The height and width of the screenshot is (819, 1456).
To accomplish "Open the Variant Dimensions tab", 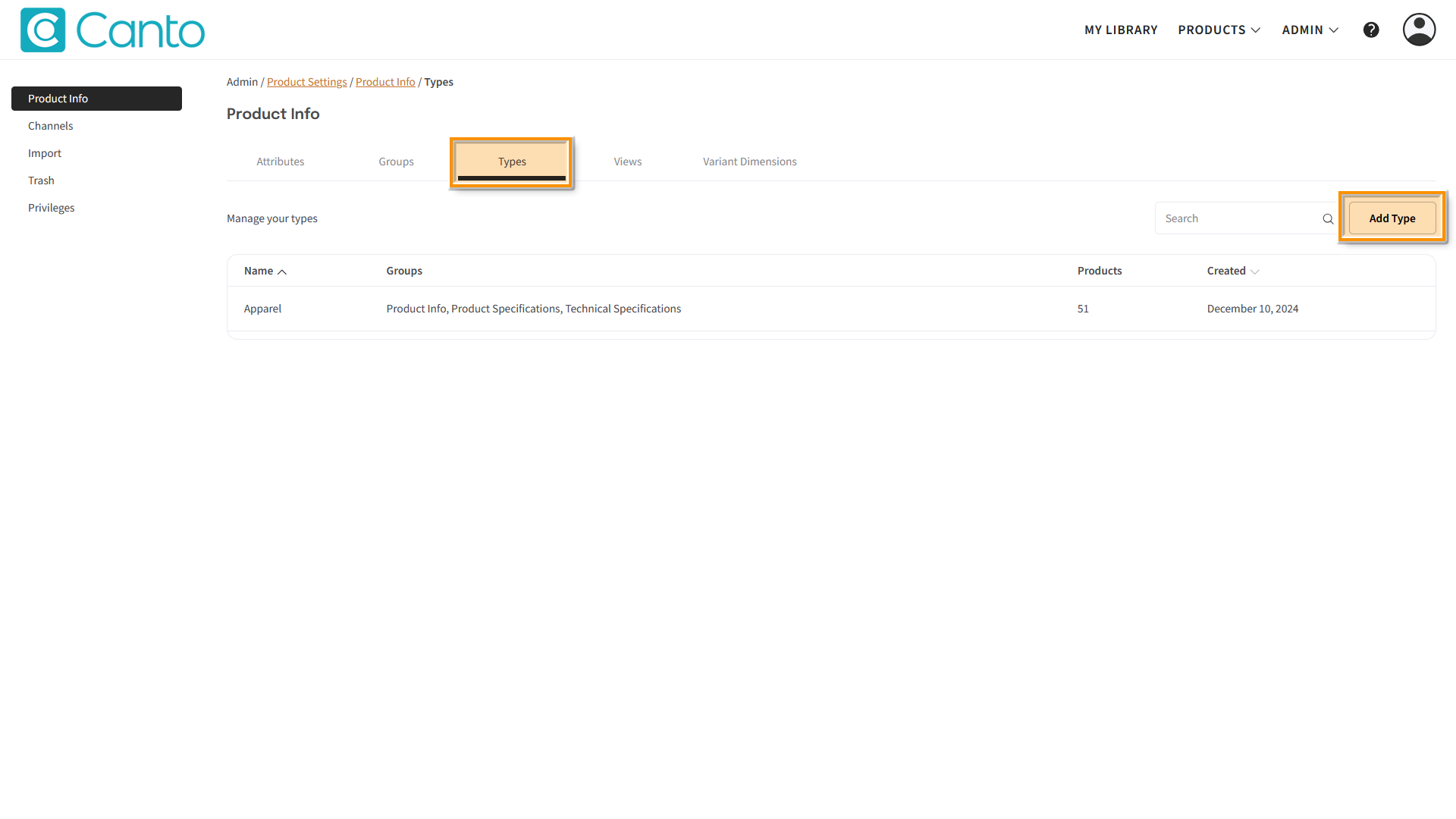I will (749, 162).
